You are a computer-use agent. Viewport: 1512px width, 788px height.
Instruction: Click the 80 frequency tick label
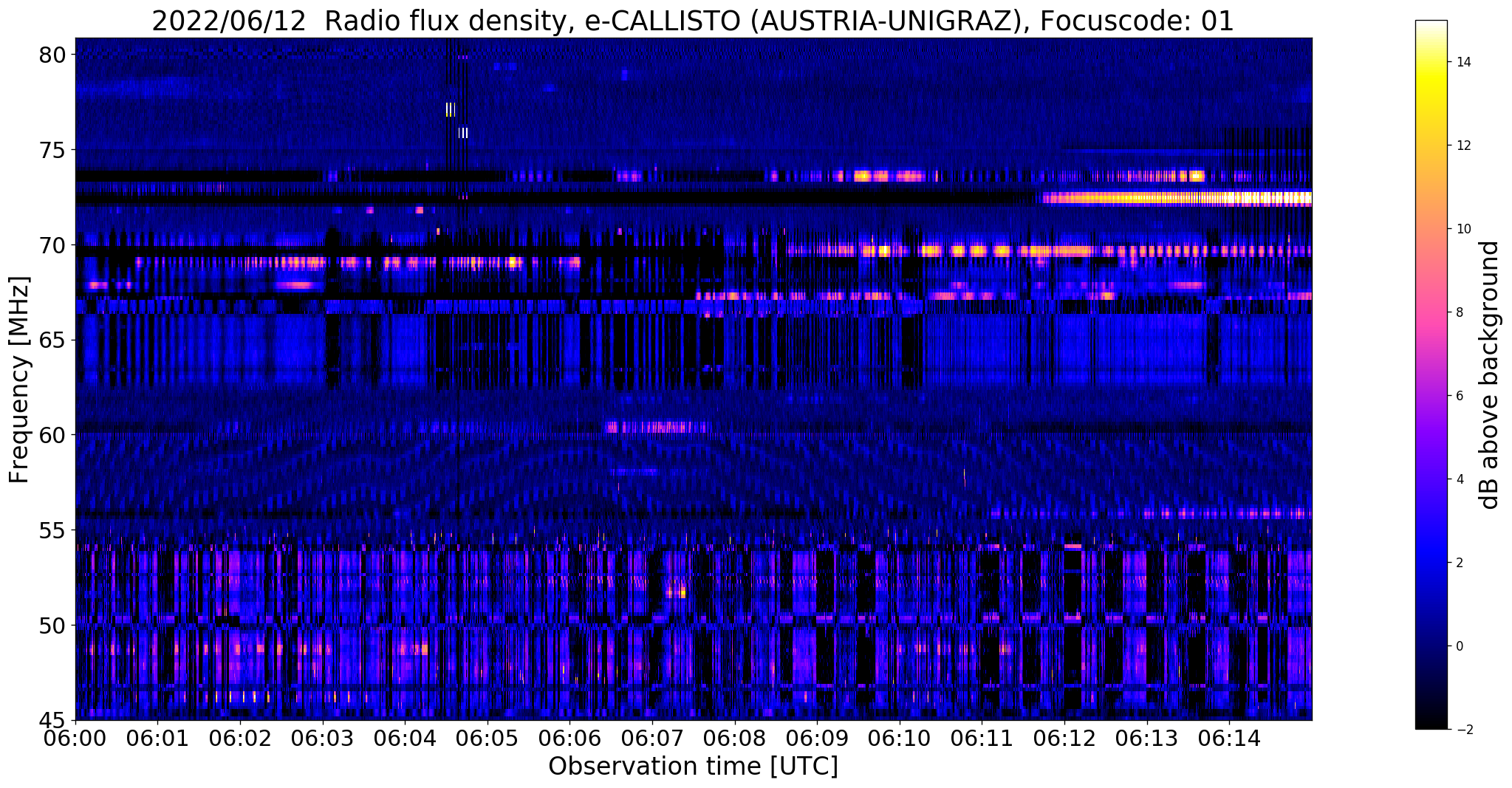[53, 55]
